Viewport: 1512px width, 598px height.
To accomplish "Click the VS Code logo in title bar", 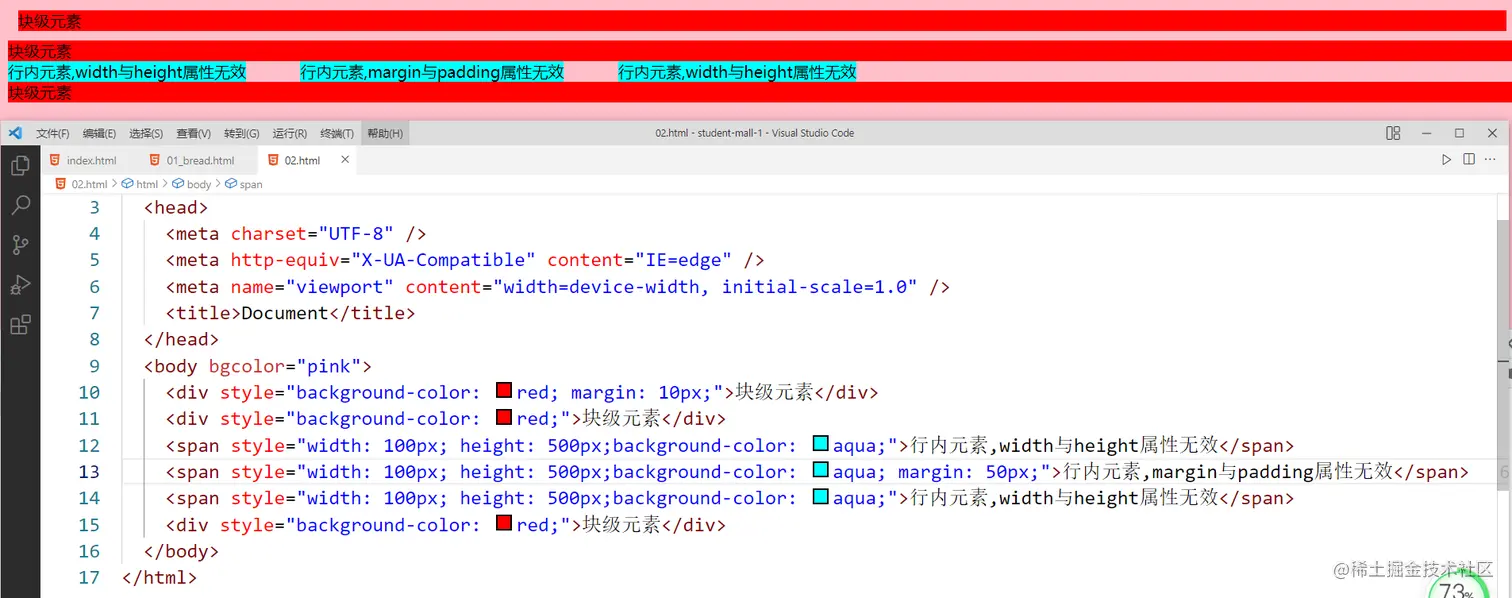I will [15, 133].
